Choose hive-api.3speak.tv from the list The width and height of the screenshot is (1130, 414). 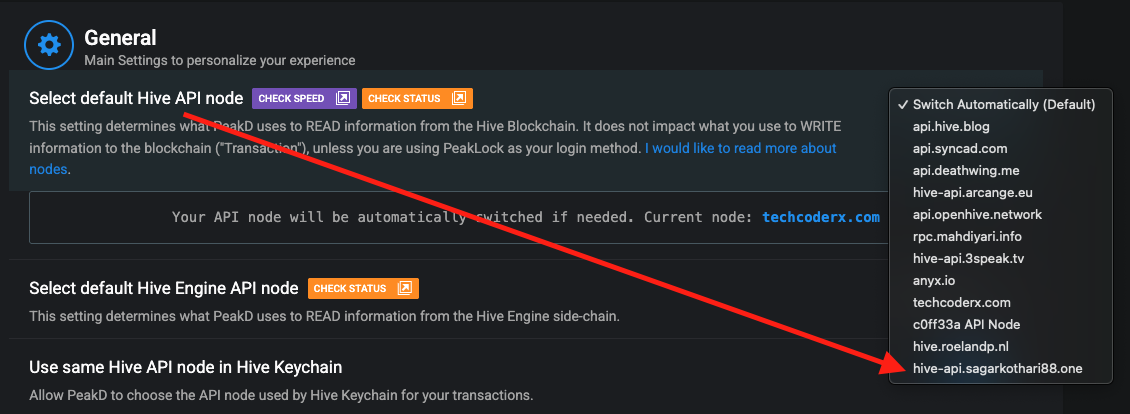point(969,259)
